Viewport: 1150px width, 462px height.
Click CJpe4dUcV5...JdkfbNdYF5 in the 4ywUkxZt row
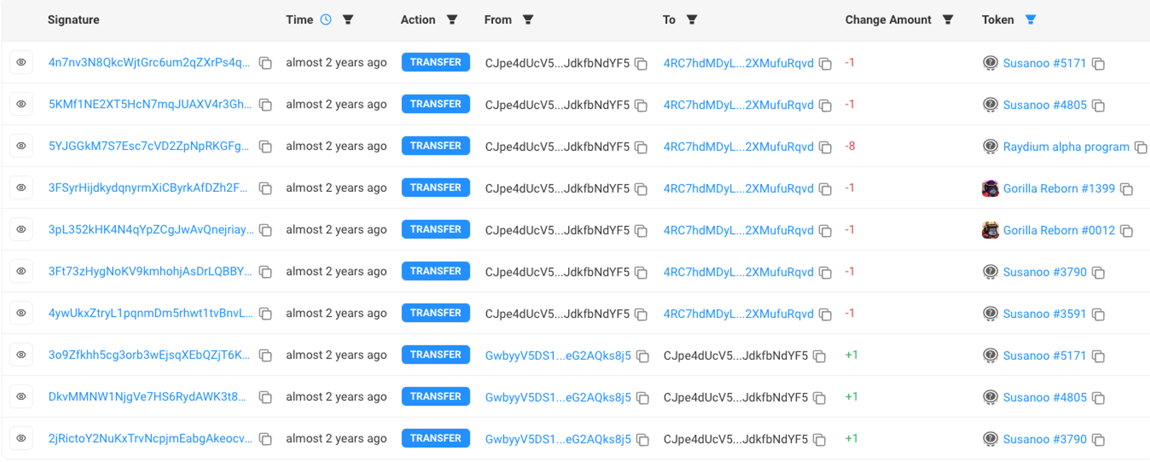(x=557, y=314)
